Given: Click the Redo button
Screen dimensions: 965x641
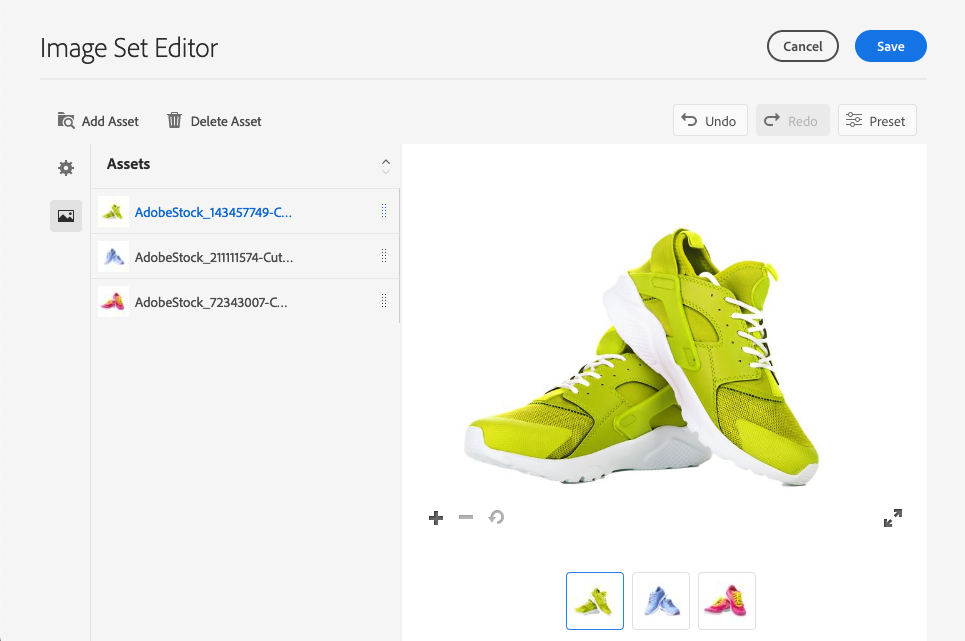Looking at the screenshot, I should tap(793, 120).
